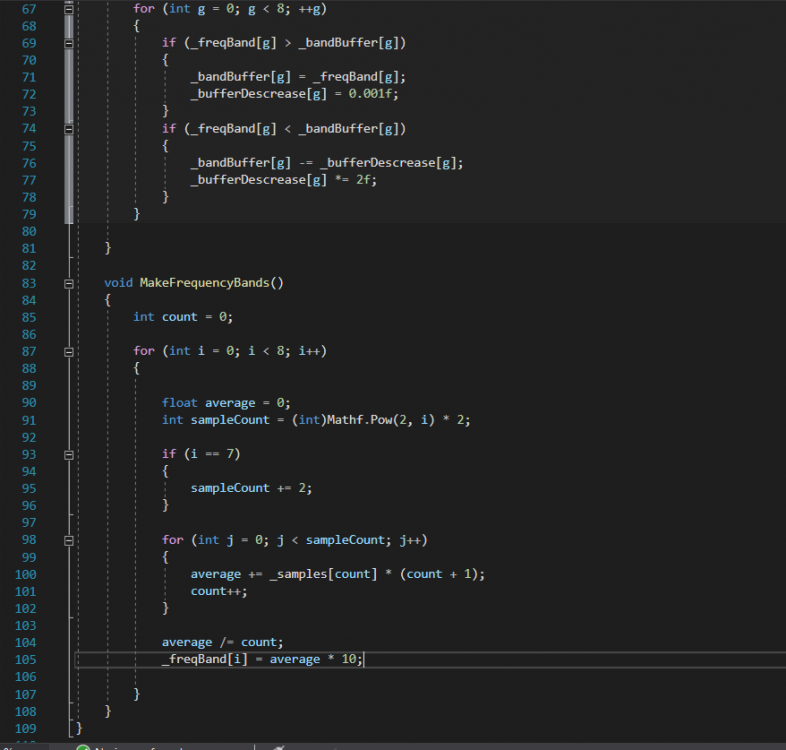786x750 pixels.
Task: Click line number 100 in the gutter
Action: [x=26, y=575]
